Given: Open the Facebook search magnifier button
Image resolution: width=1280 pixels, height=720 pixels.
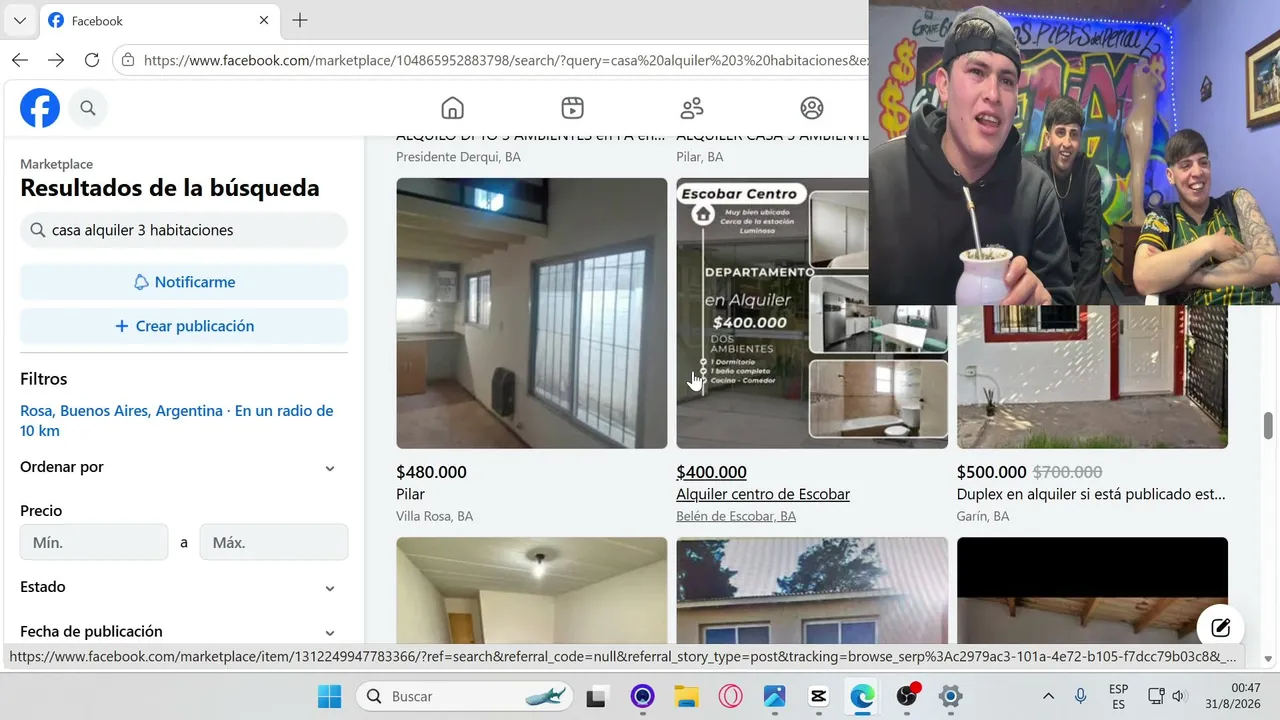Looking at the screenshot, I should [88, 108].
